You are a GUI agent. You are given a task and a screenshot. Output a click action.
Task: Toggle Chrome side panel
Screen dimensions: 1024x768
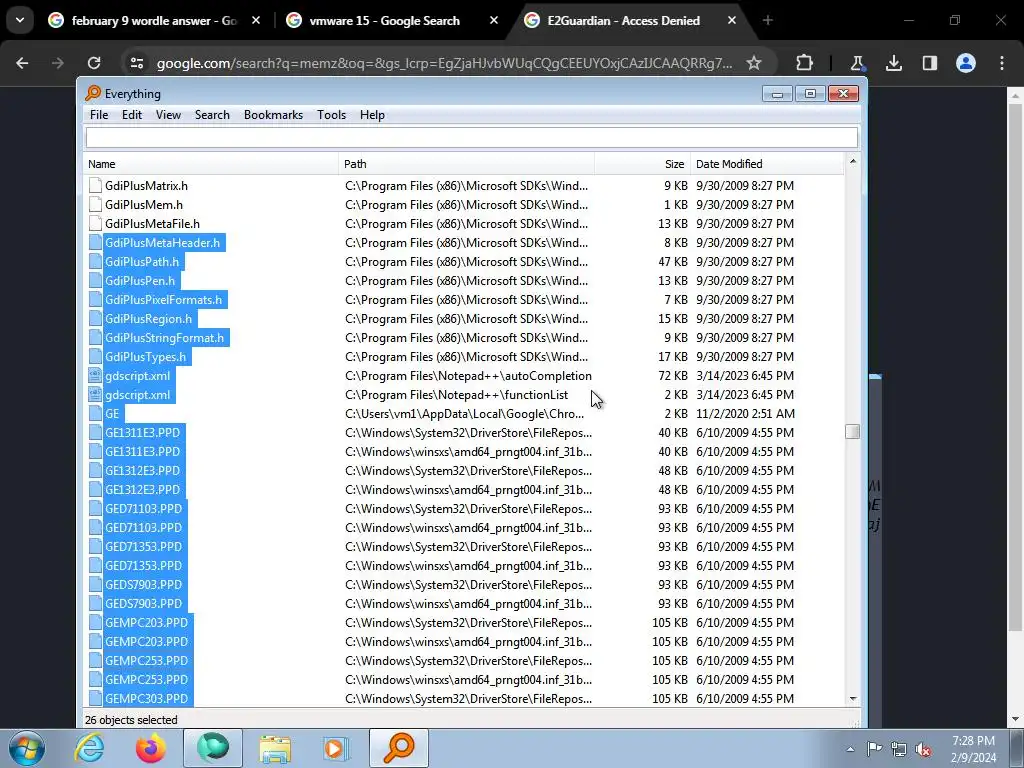(929, 63)
